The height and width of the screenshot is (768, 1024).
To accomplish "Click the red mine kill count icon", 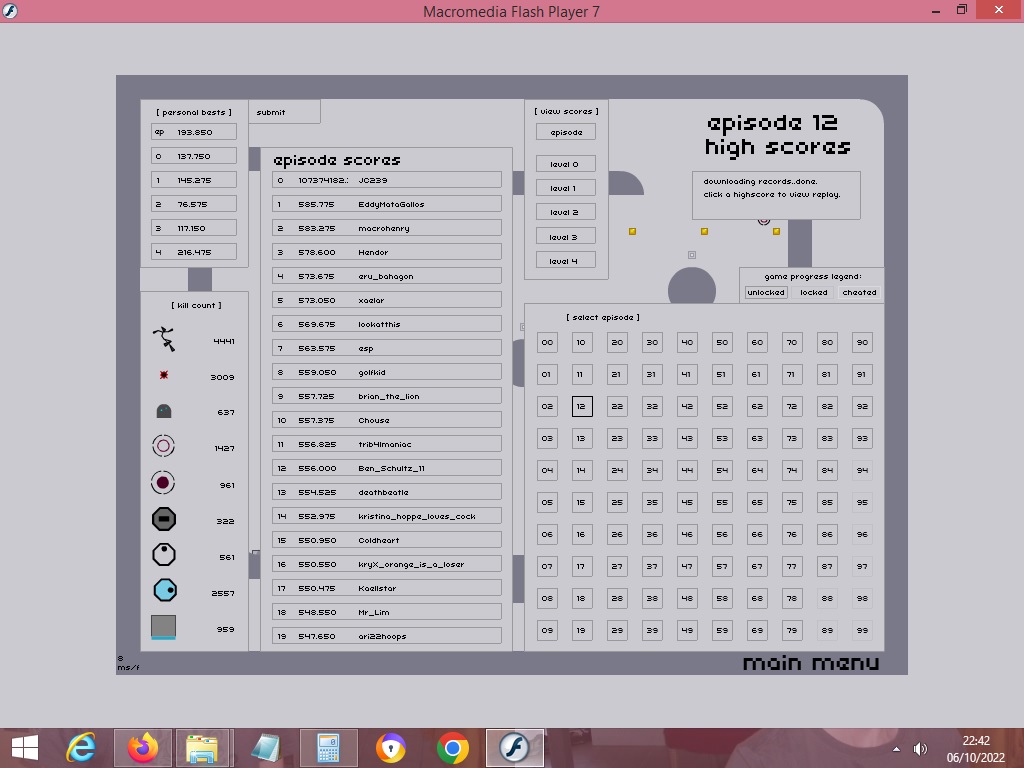I will (x=164, y=375).
